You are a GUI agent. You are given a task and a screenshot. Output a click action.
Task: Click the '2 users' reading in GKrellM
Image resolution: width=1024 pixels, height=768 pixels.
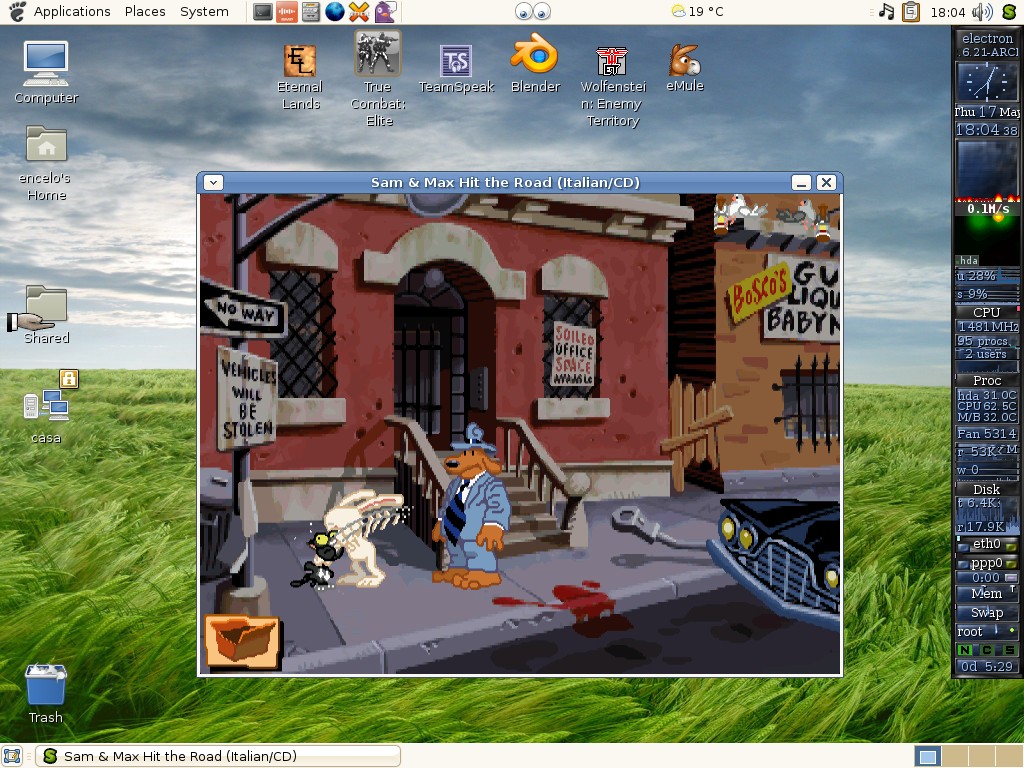coord(985,354)
